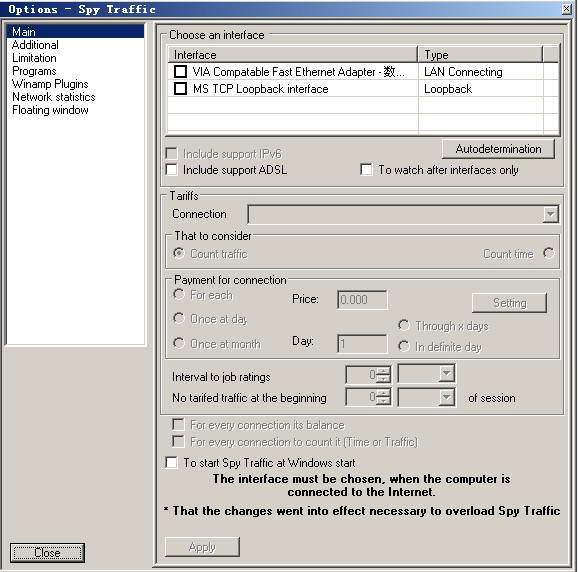Check To watch after interfaces only
This screenshot has width=578, height=572.
(366, 170)
